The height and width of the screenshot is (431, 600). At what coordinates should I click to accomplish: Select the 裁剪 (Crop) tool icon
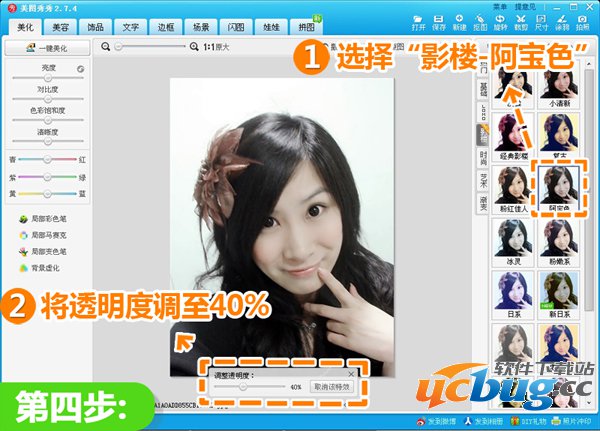tap(520, 21)
